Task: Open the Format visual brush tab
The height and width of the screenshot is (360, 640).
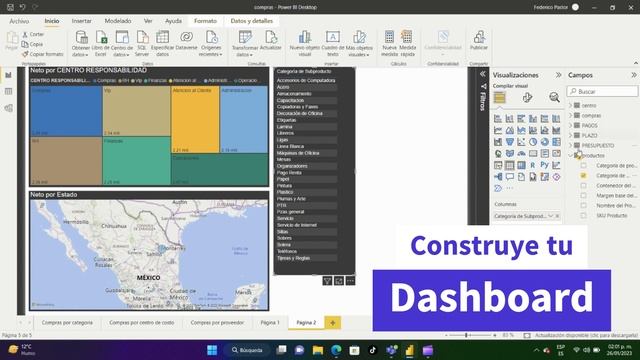Action: (527, 97)
